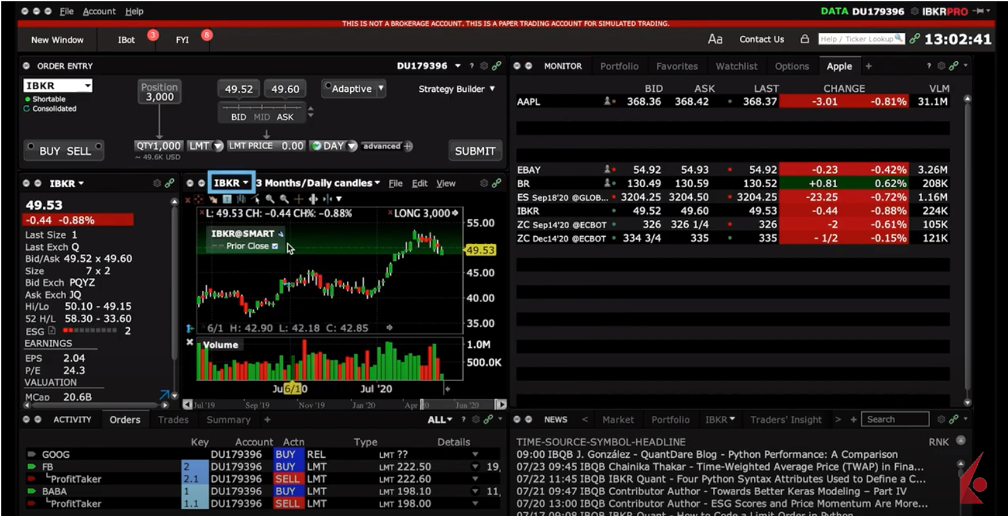Toggle the Prior Close checkbox on chart
This screenshot has width=1008, height=516.
[276, 246]
